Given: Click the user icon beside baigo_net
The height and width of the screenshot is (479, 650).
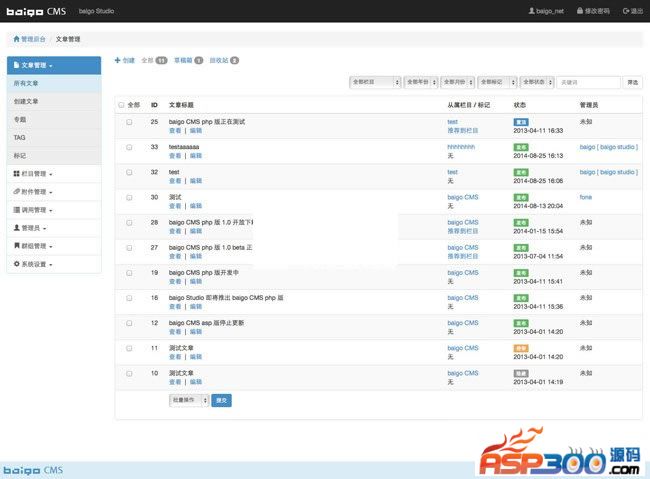Looking at the screenshot, I should pos(531,11).
